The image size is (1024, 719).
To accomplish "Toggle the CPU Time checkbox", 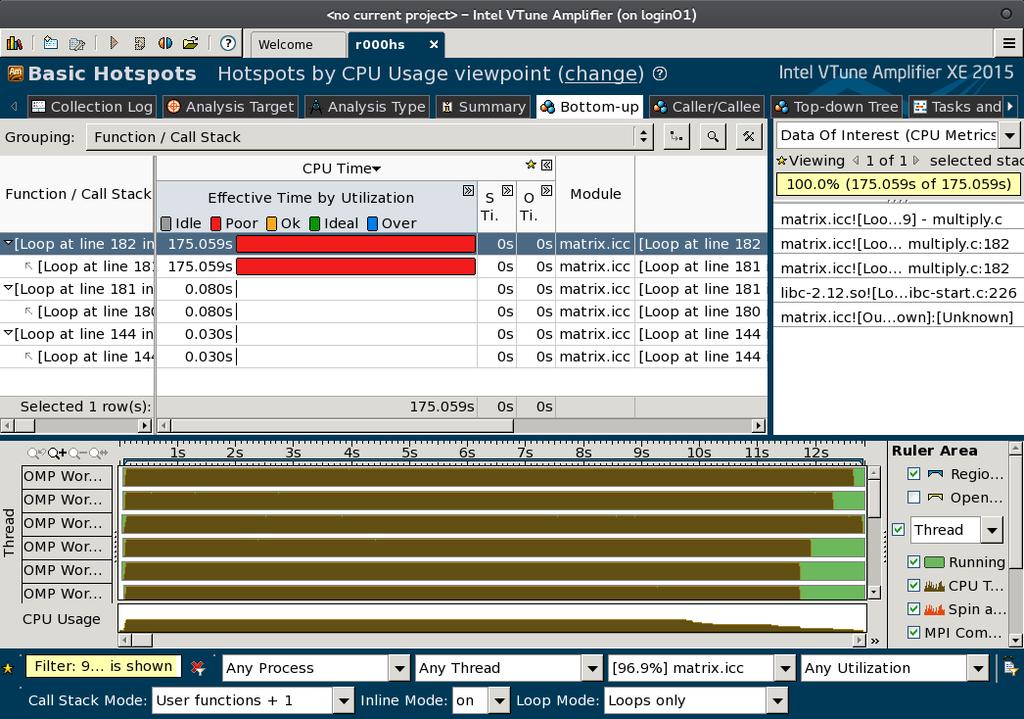I will click(x=914, y=585).
